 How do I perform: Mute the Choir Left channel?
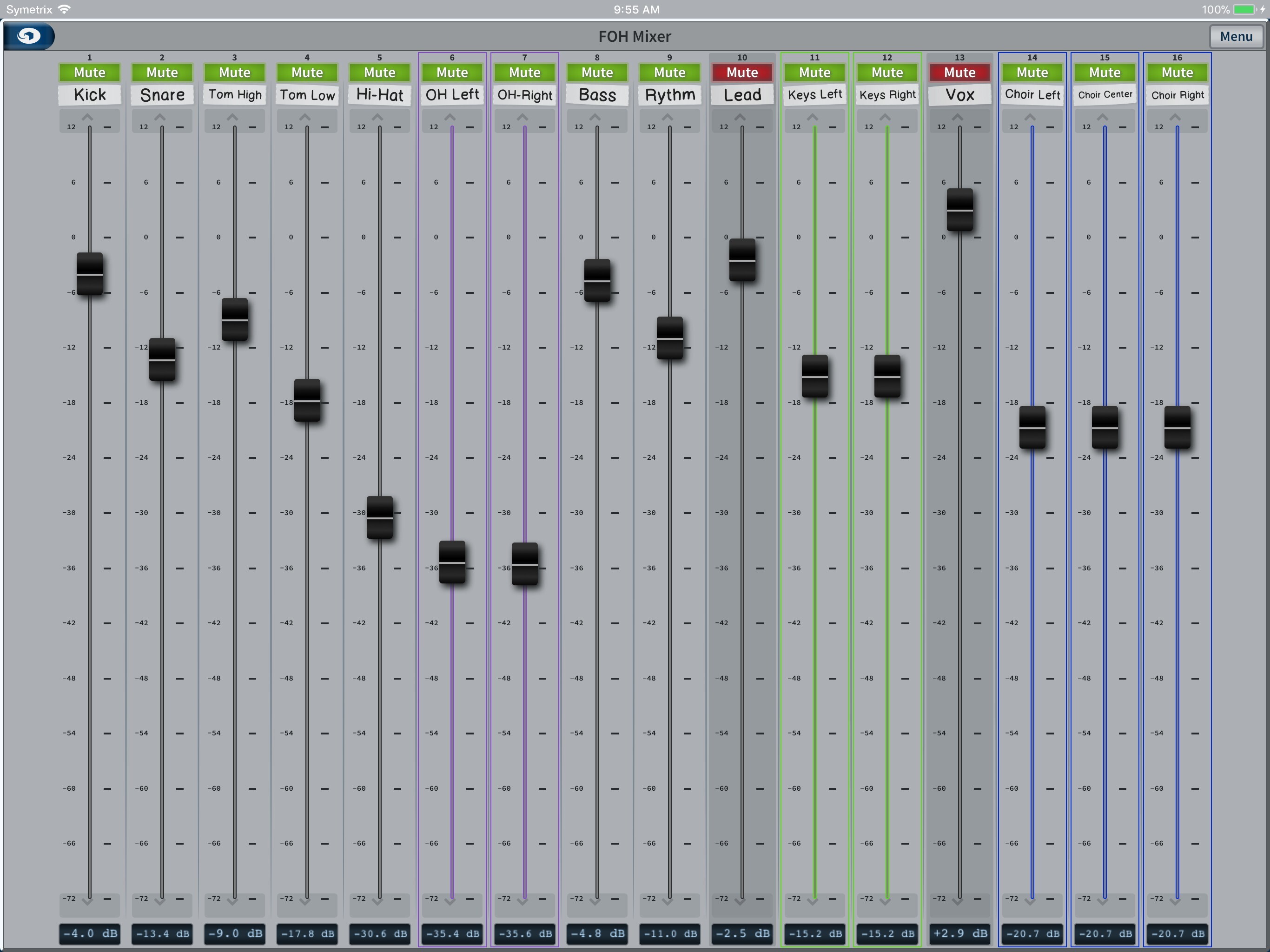tap(1032, 73)
